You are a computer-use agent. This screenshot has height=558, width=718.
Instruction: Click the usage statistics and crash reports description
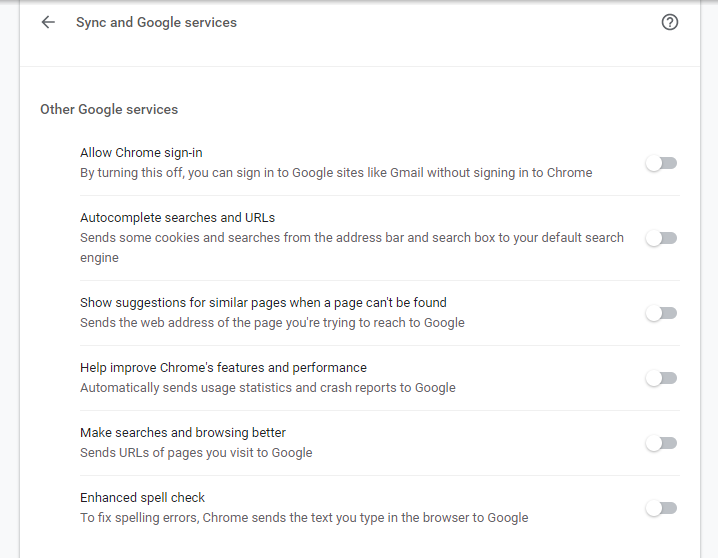267,387
